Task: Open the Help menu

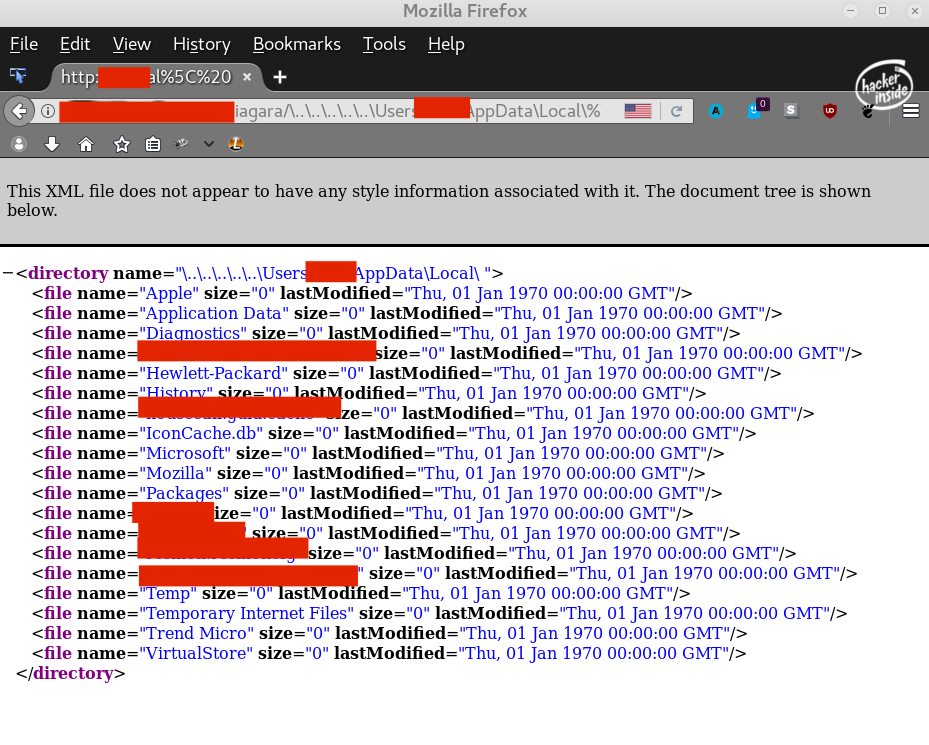Action: (x=446, y=44)
